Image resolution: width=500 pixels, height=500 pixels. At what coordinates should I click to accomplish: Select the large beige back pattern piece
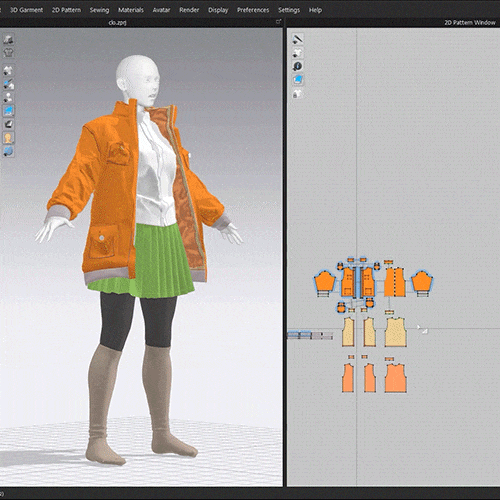coord(396,332)
